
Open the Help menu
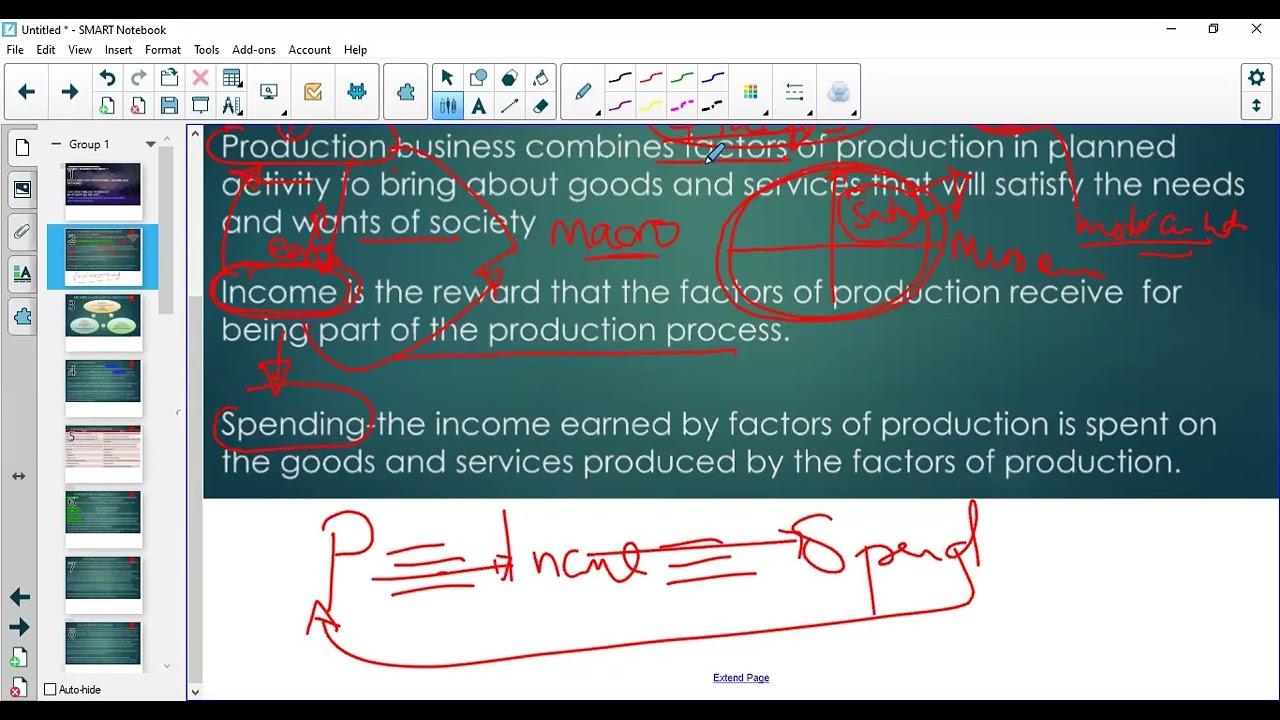pyautogui.click(x=355, y=50)
